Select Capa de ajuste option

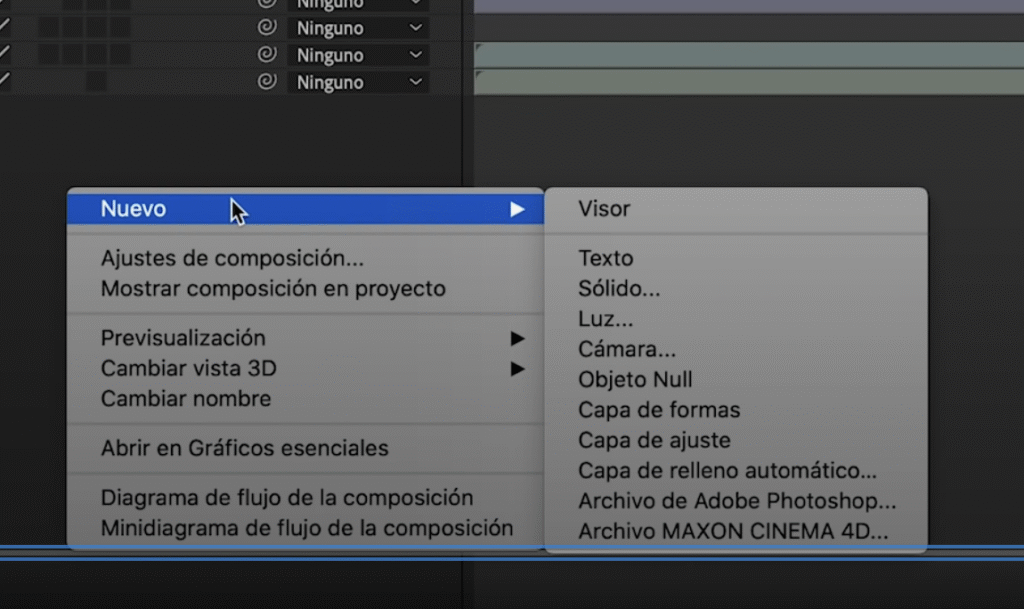click(x=654, y=440)
